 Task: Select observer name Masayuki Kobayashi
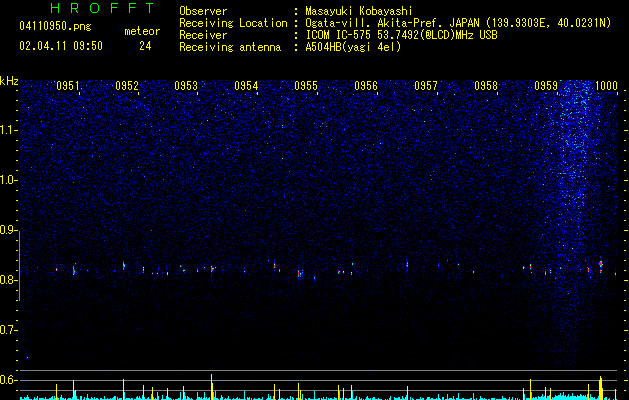click(x=359, y=11)
